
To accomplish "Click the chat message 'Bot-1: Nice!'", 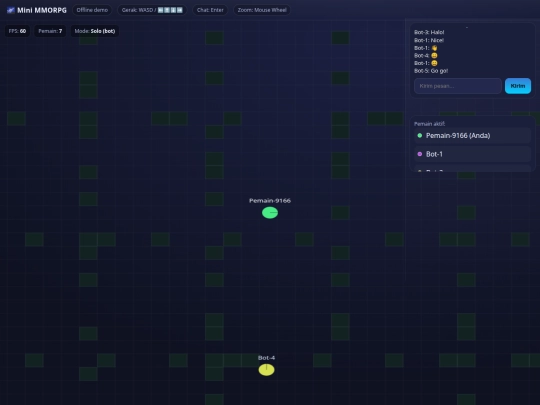I will [429, 40].
